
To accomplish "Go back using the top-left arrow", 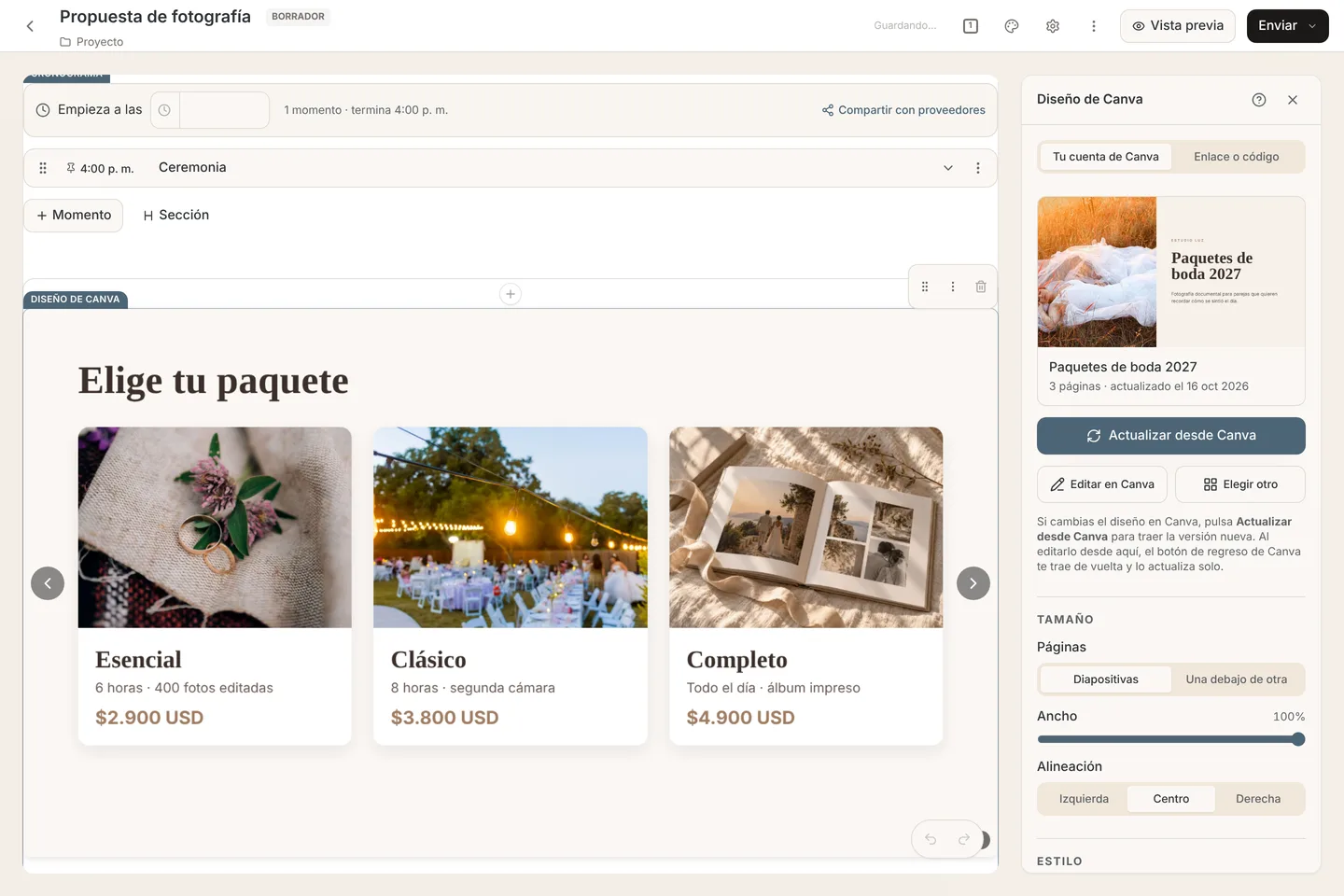I will pyautogui.click(x=30, y=26).
